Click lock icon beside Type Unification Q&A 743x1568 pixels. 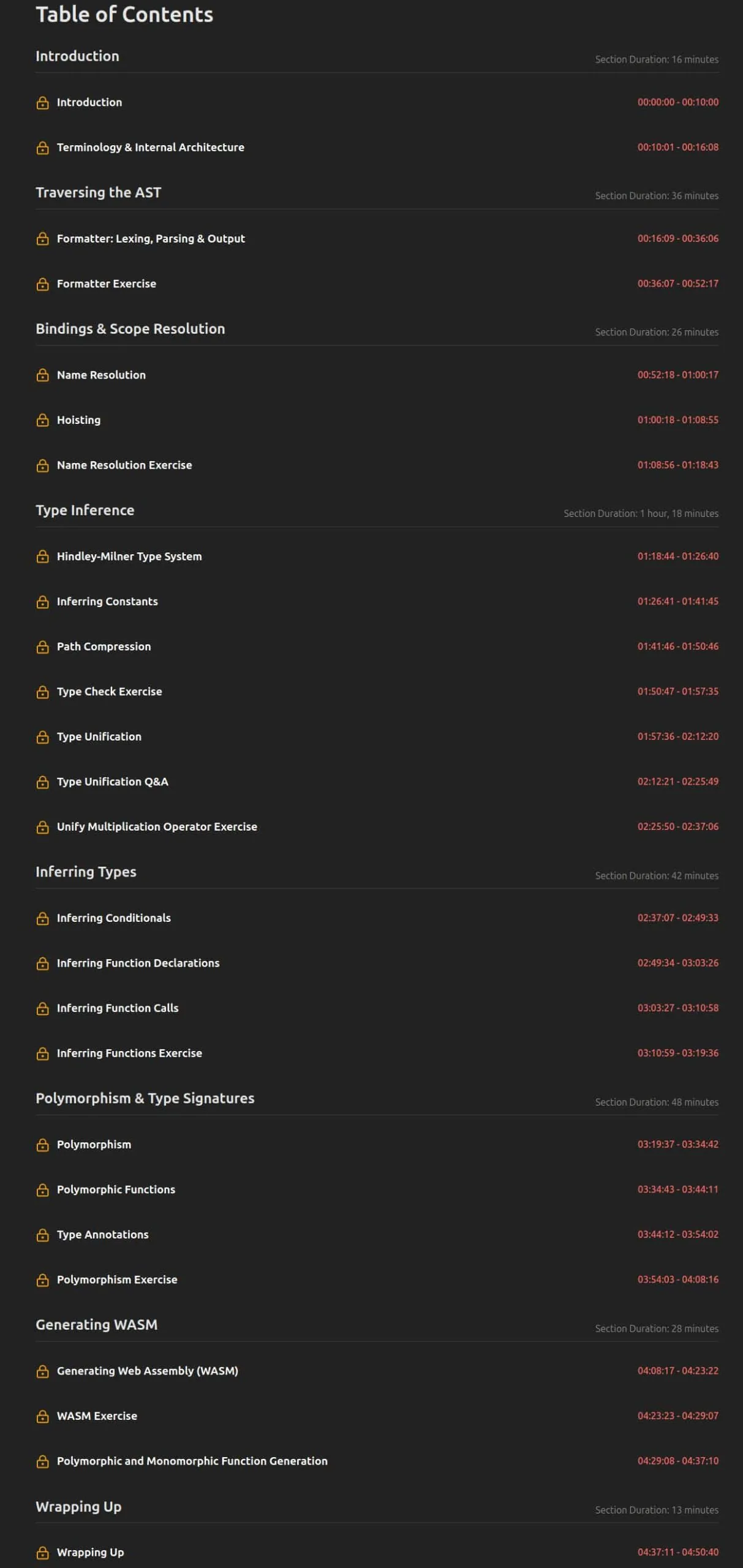42,782
